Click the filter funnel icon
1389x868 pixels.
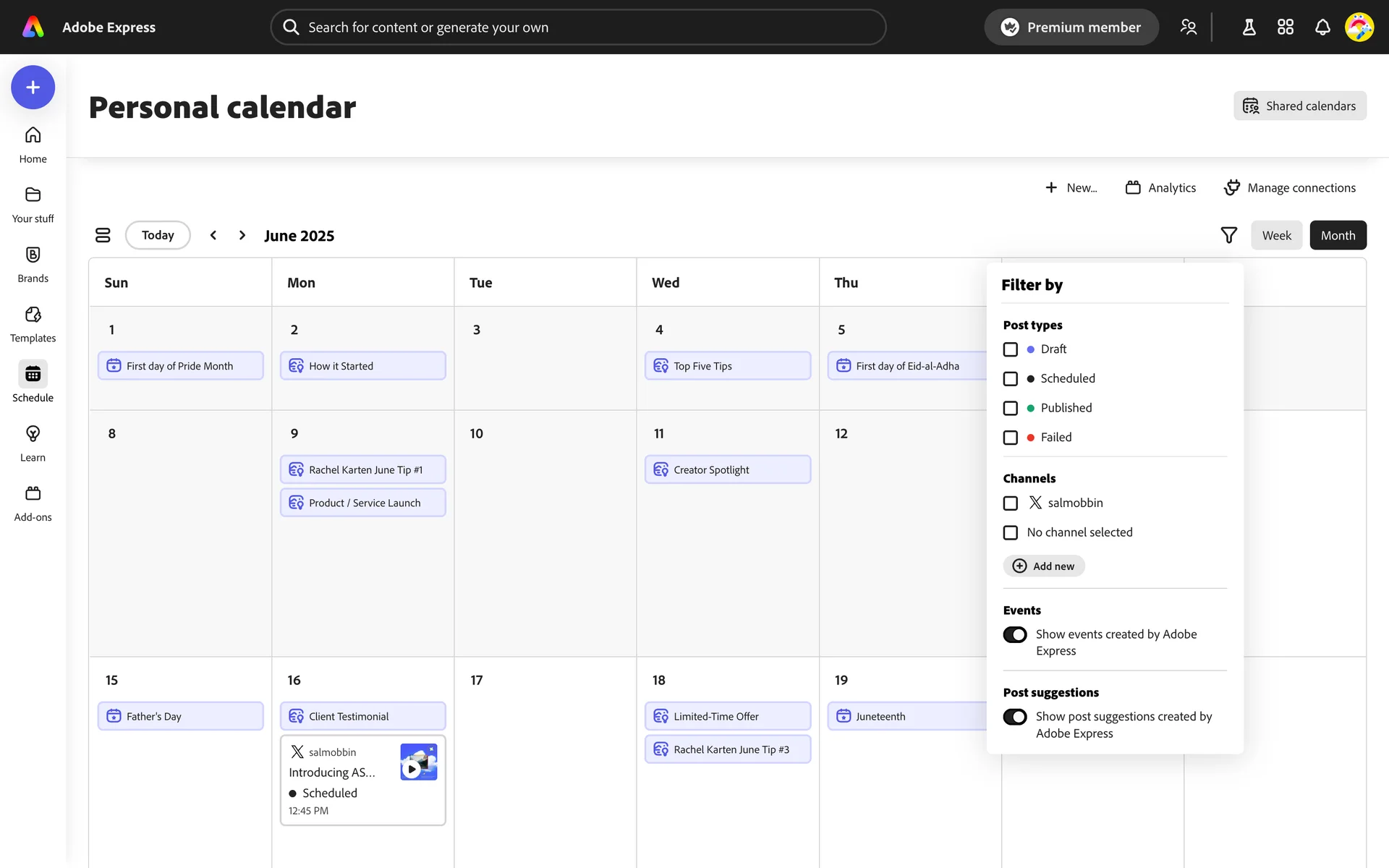pos(1228,235)
